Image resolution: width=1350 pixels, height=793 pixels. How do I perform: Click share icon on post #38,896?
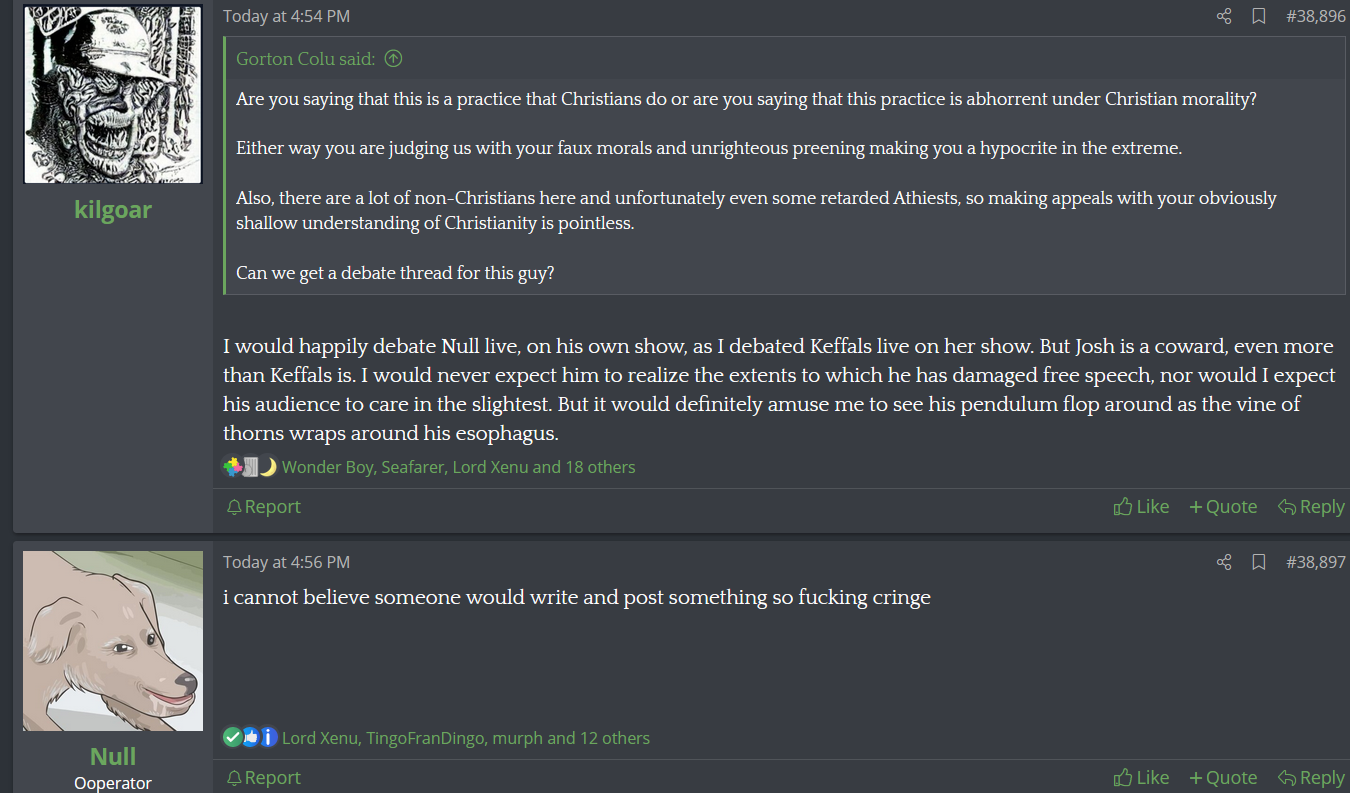pos(1224,16)
